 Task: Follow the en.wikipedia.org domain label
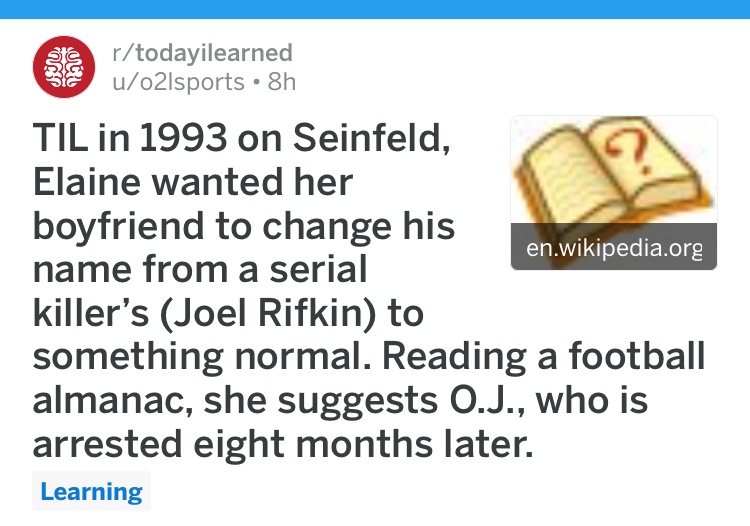click(x=614, y=248)
